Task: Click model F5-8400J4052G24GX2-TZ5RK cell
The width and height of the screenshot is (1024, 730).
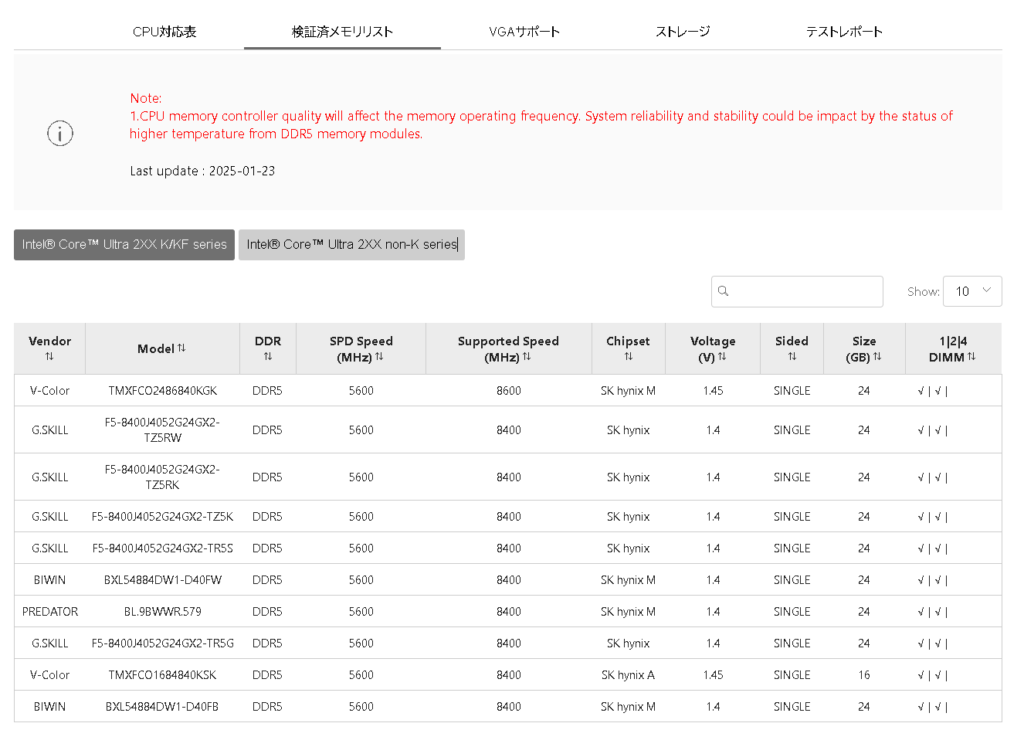Action: click(x=163, y=477)
